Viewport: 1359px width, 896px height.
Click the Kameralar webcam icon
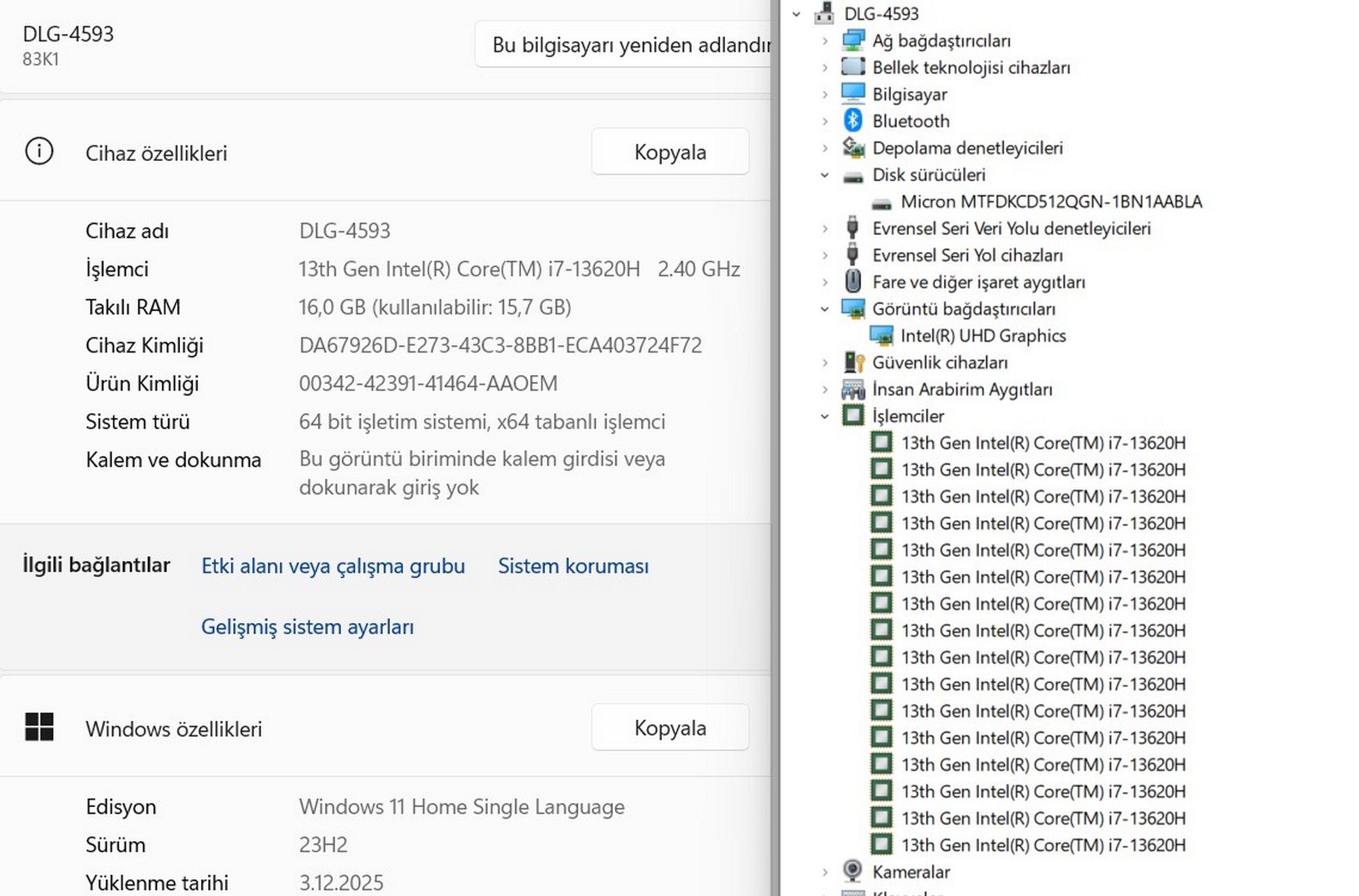click(x=852, y=871)
